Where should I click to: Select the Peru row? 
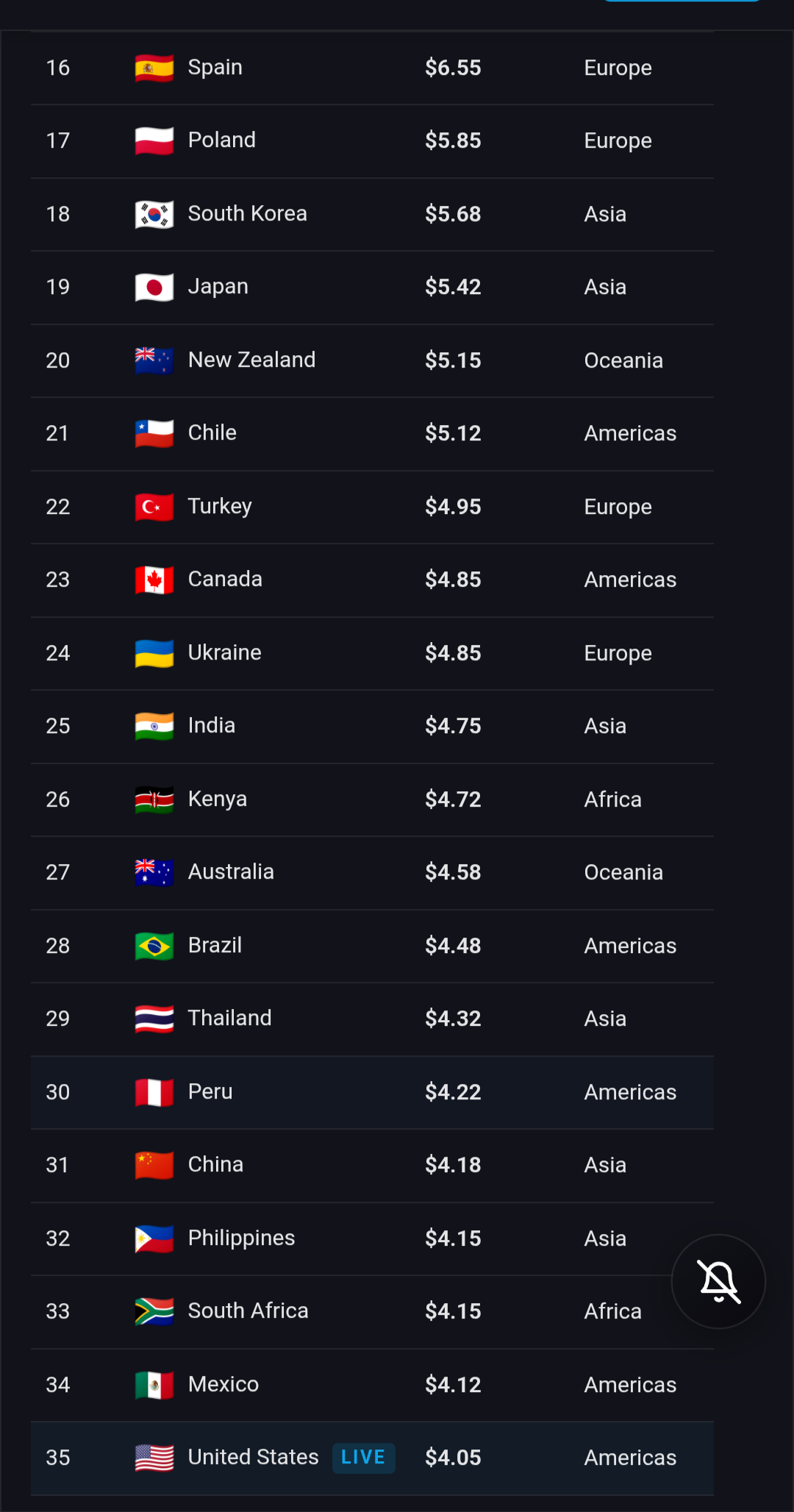tap(372, 1092)
